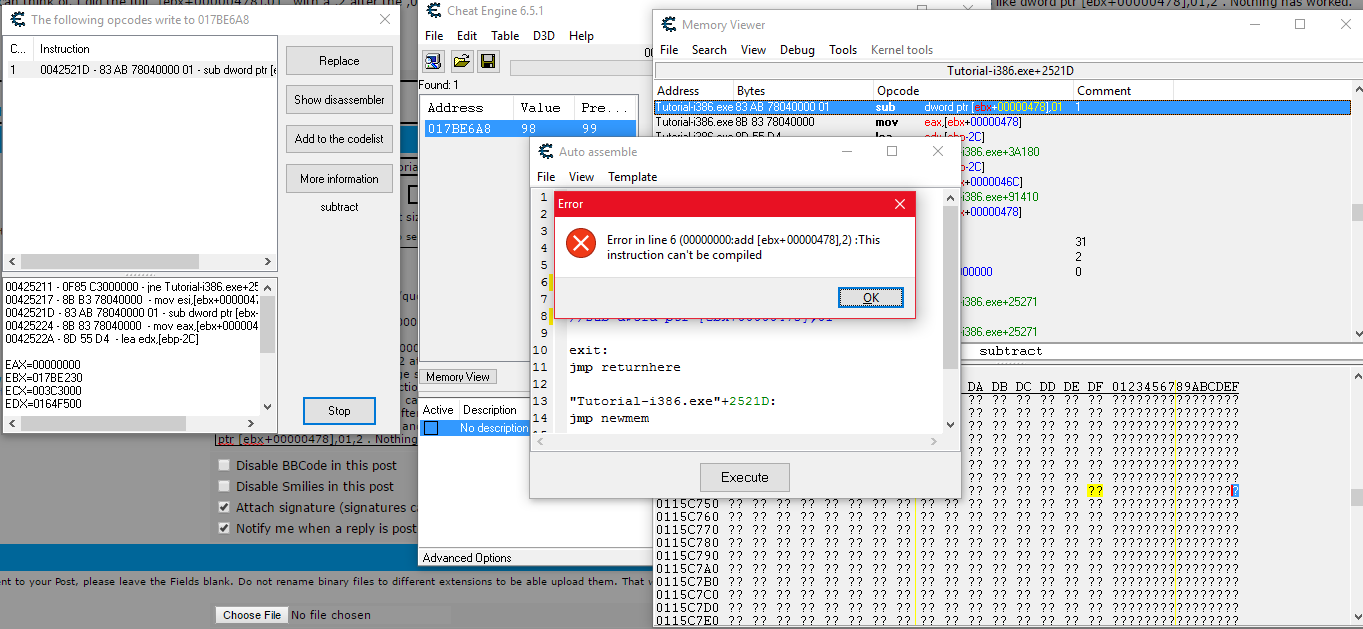Click Address column header in found list

pos(466,107)
